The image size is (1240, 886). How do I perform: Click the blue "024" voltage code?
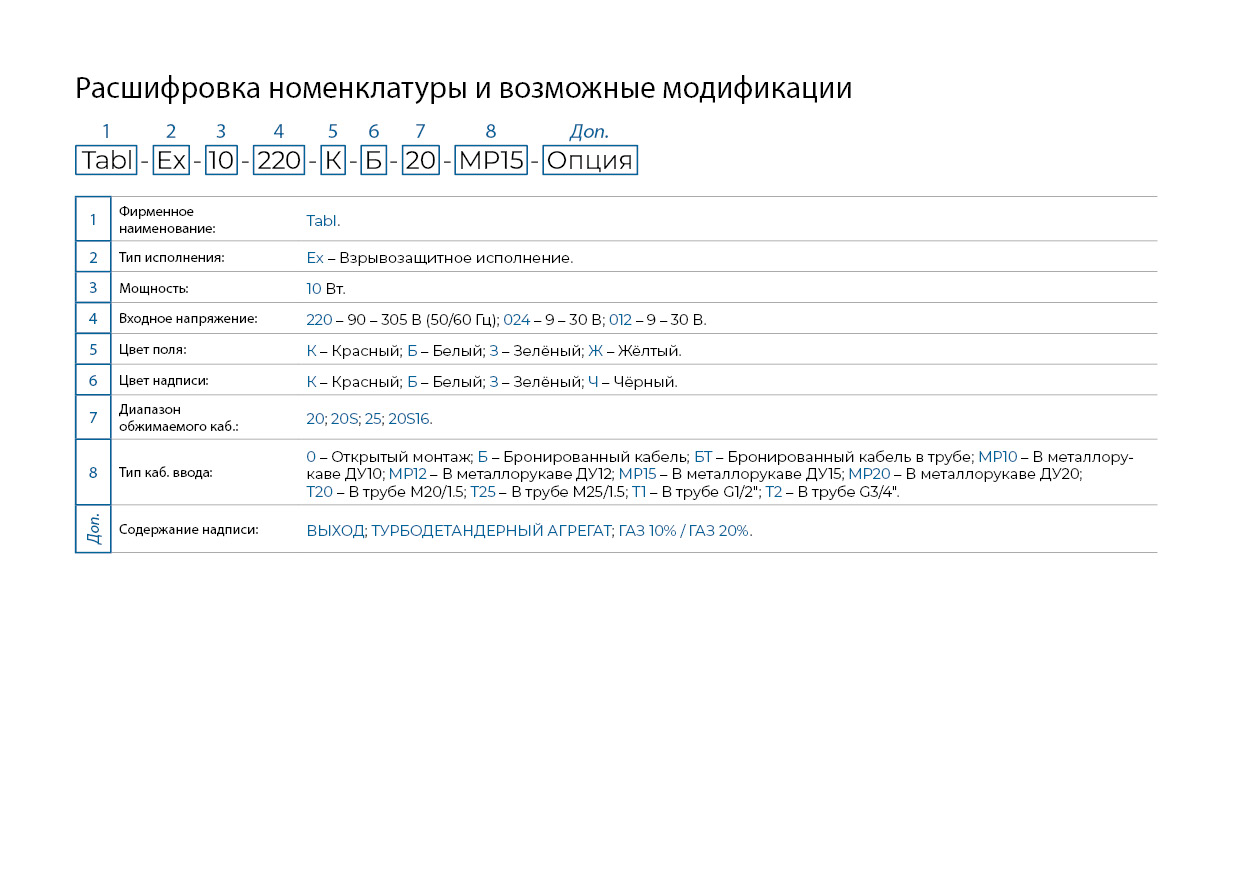(x=516, y=320)
